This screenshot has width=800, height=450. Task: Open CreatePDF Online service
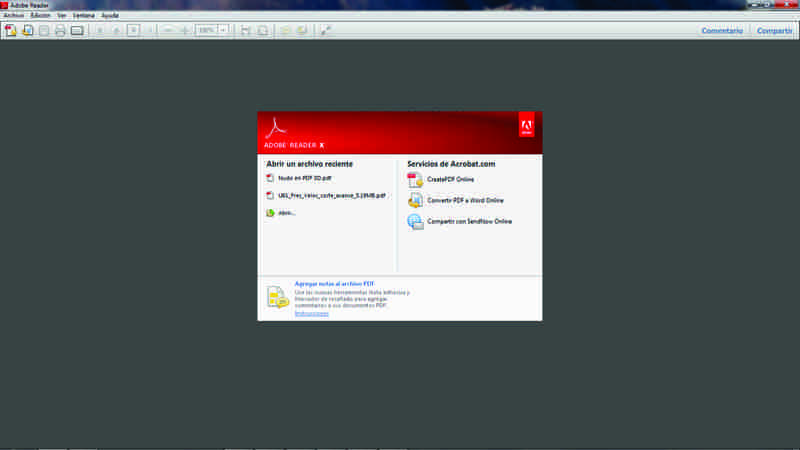451,180
